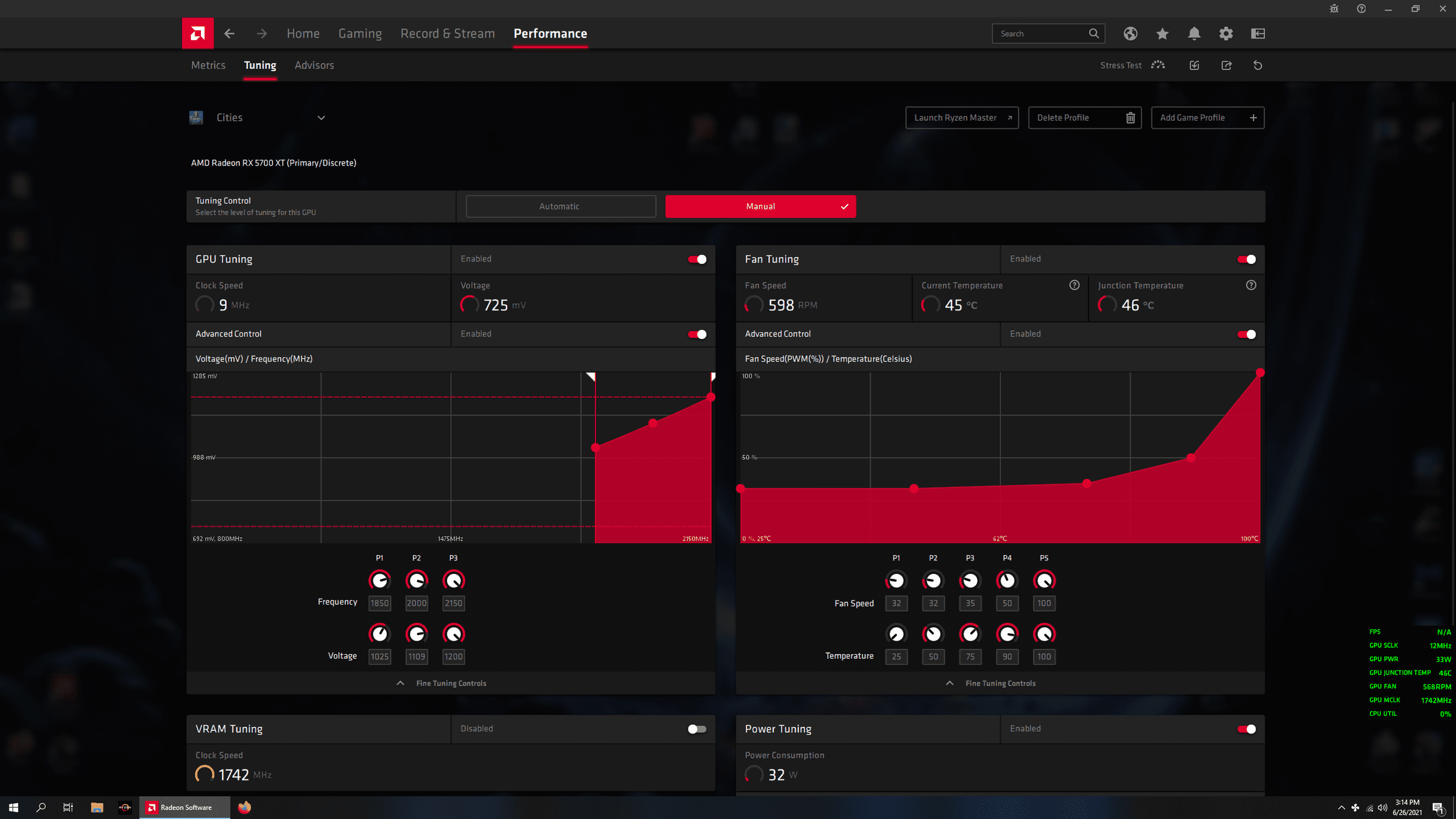Click Launch Ryzen Master button
Screen dimensions: 1456x819
[962, 118]
